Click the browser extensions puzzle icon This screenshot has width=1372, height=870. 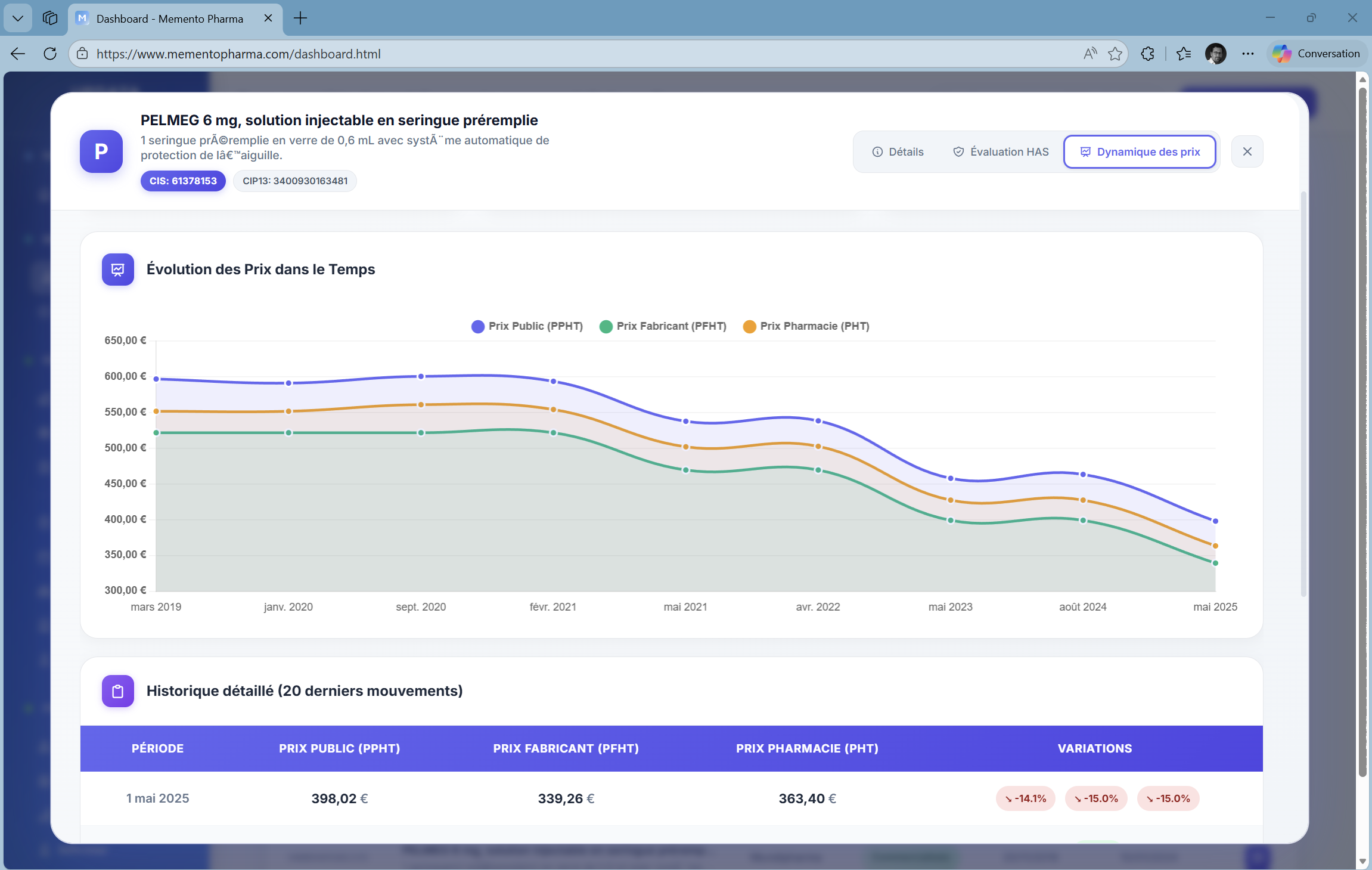(1148, 54)
